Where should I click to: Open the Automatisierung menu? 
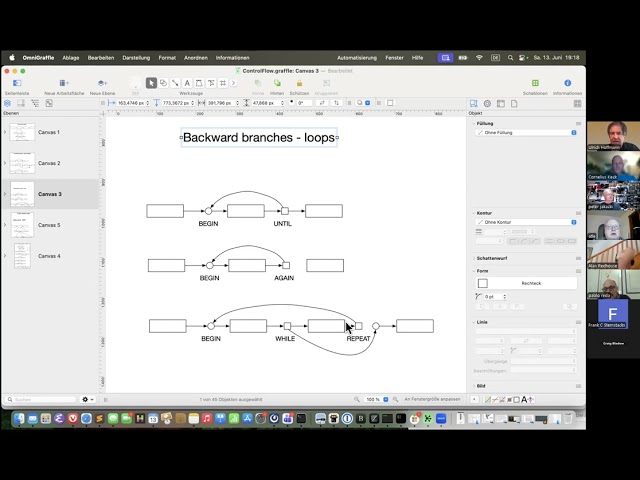click(357, 58)
